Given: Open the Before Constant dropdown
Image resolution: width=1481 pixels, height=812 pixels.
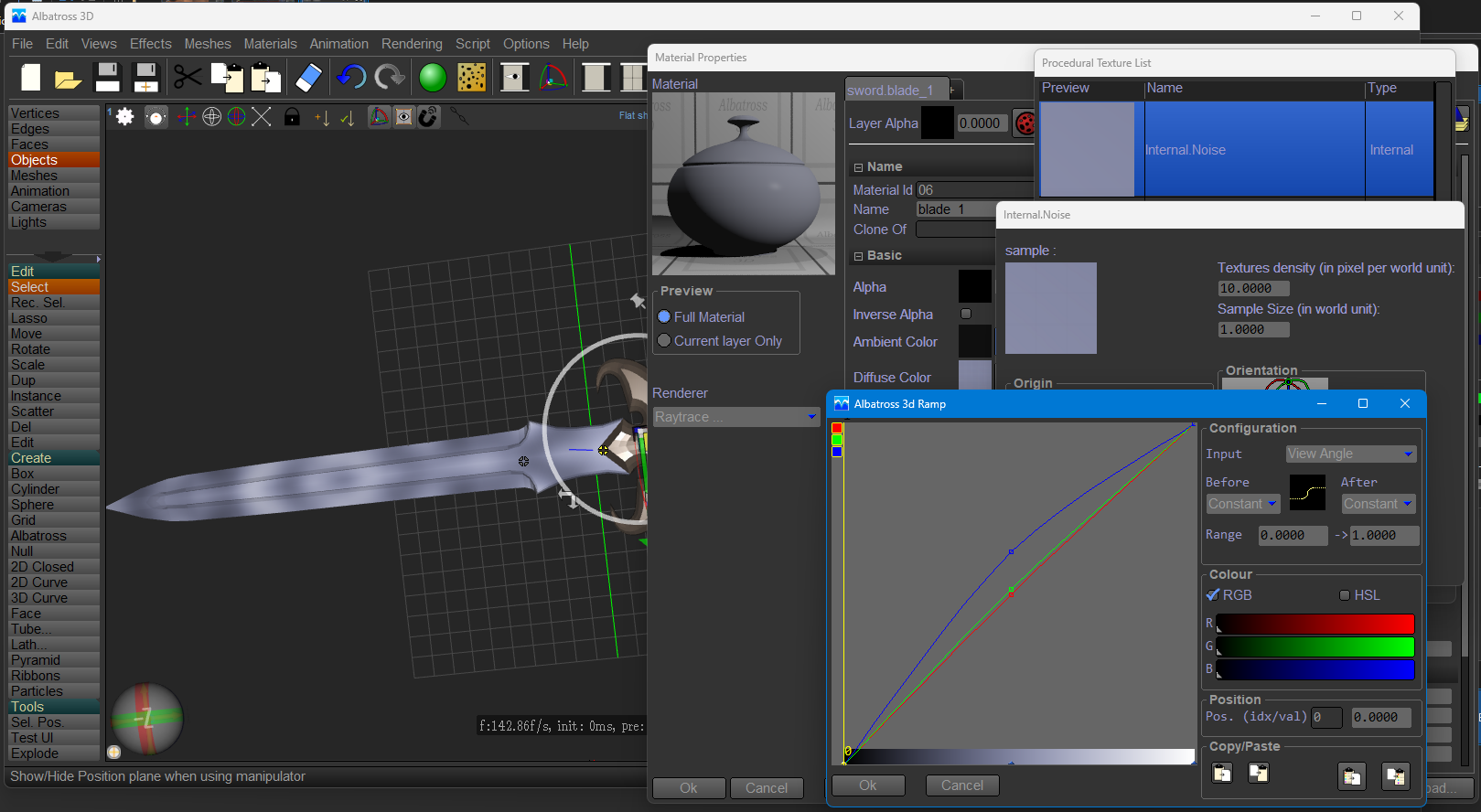Looking at the screenshot, I should pos(1242,504).
